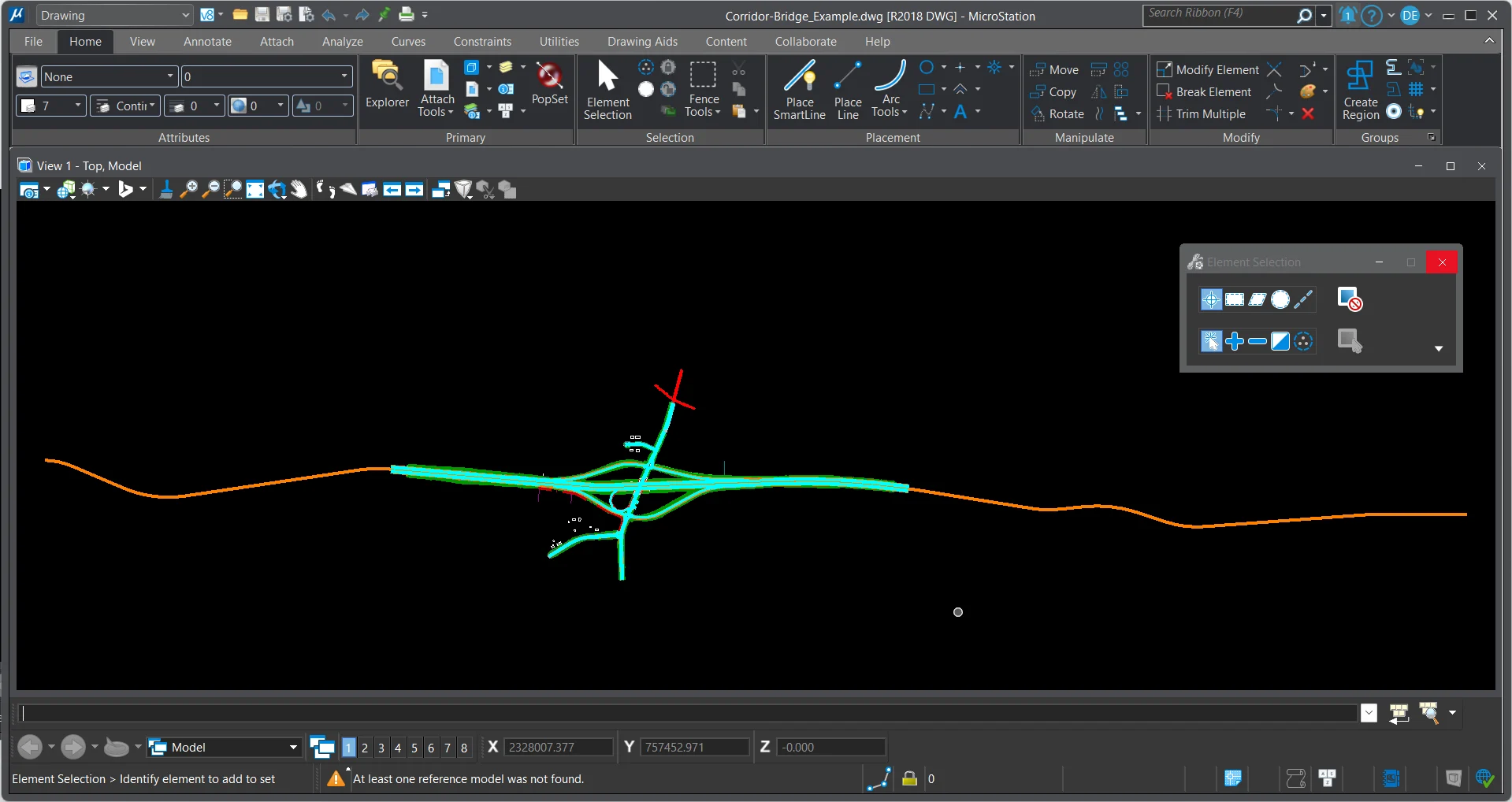Click the search magnifier beside Search Ribbon
The height and width of the screenshot is (802, 1512).
point(1305,15)
